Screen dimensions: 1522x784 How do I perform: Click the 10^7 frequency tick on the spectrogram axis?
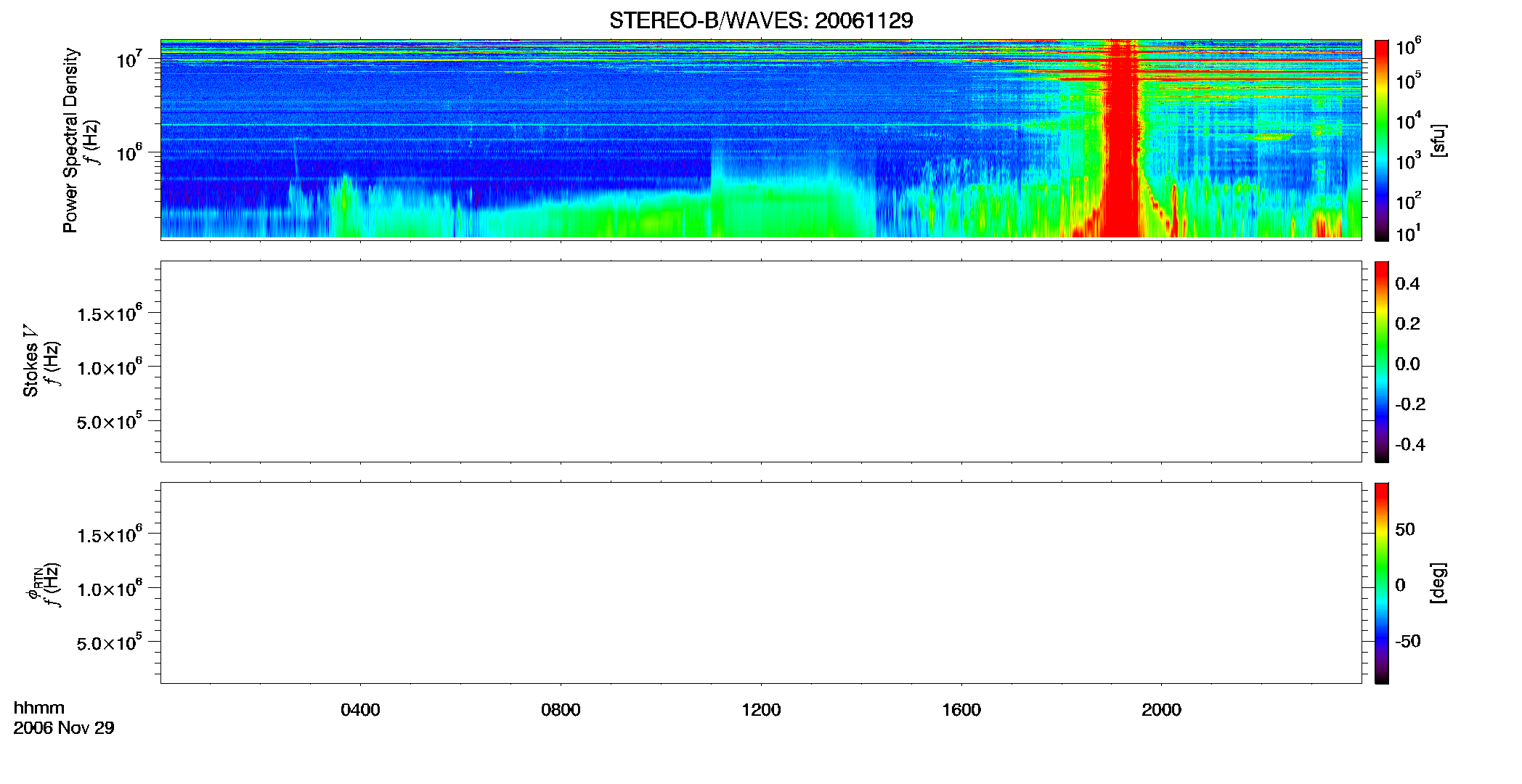click(129, 59)
